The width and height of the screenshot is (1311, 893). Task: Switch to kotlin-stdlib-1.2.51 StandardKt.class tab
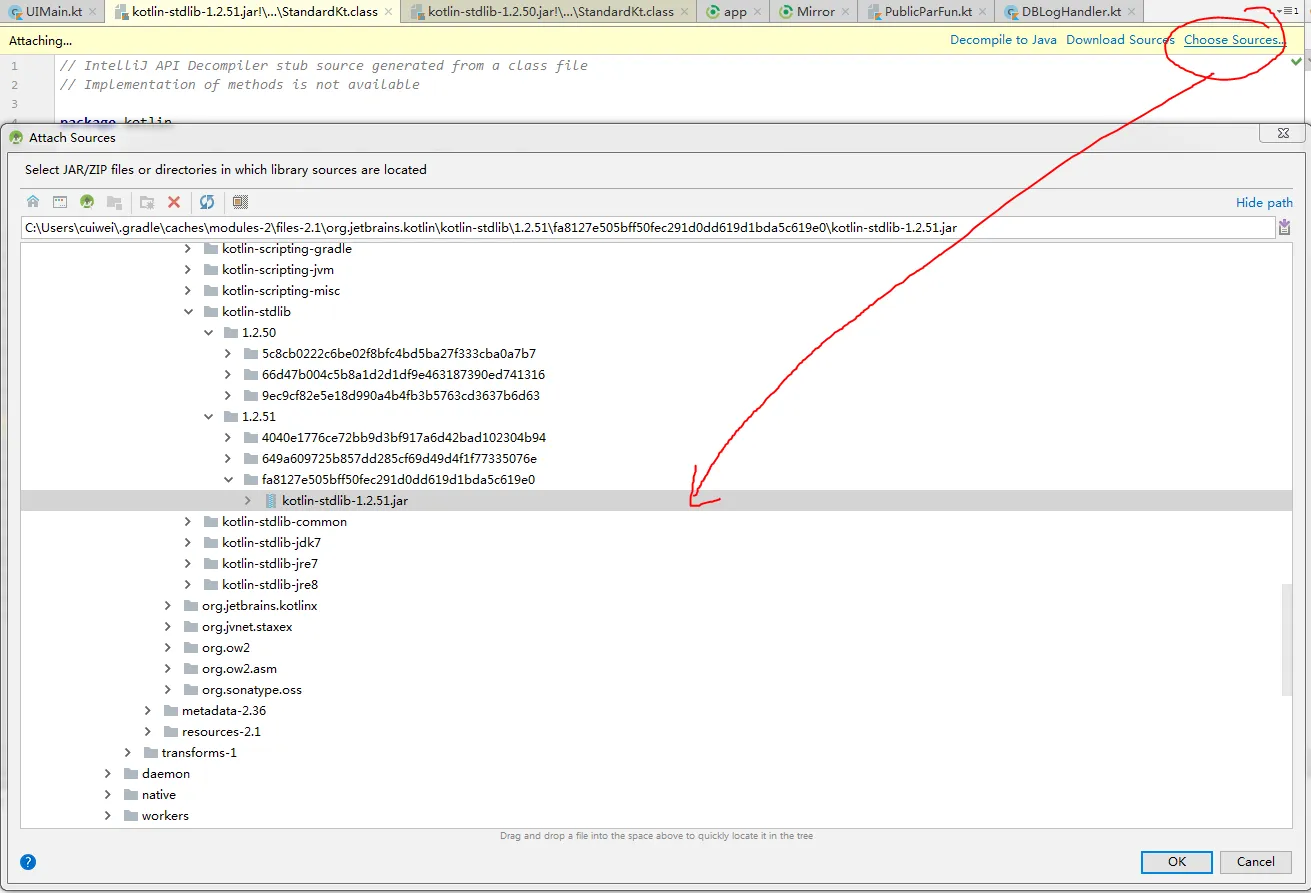254,12
